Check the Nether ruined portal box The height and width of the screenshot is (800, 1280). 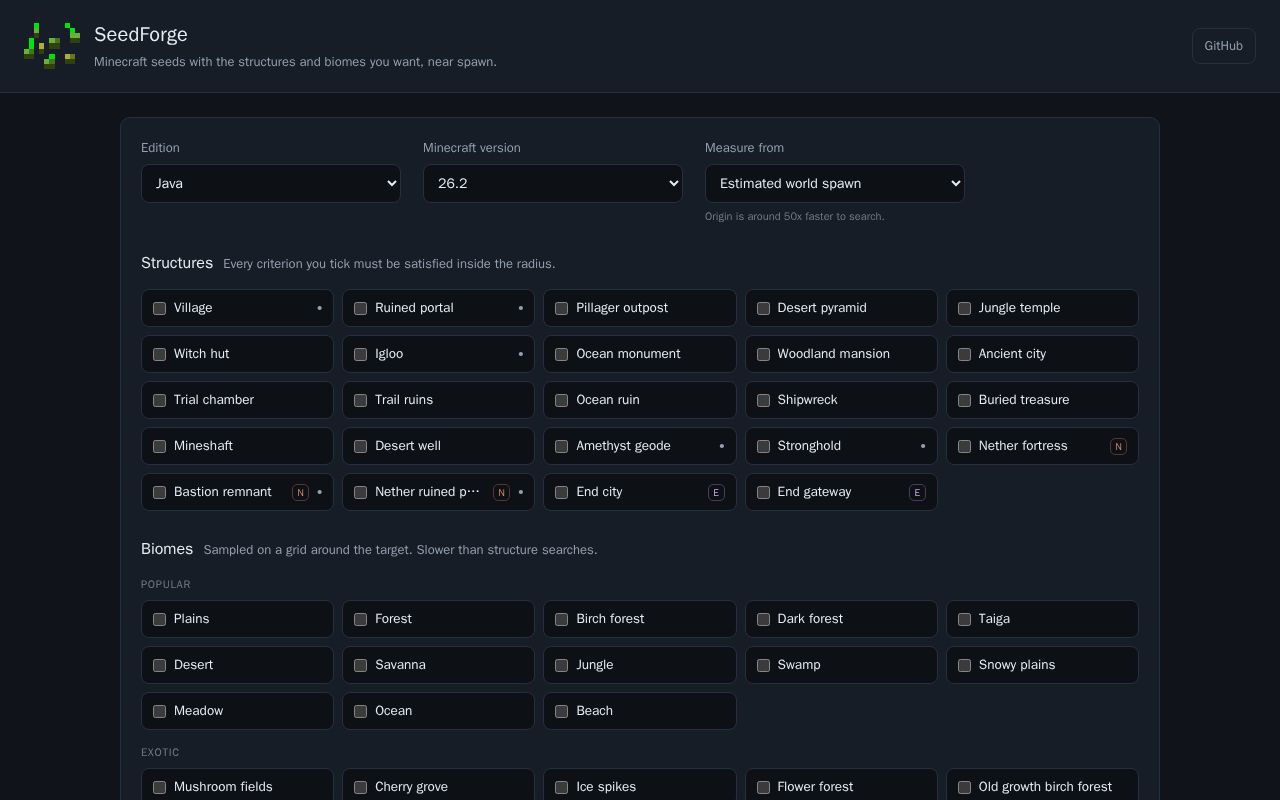click(x=360, y=492)
